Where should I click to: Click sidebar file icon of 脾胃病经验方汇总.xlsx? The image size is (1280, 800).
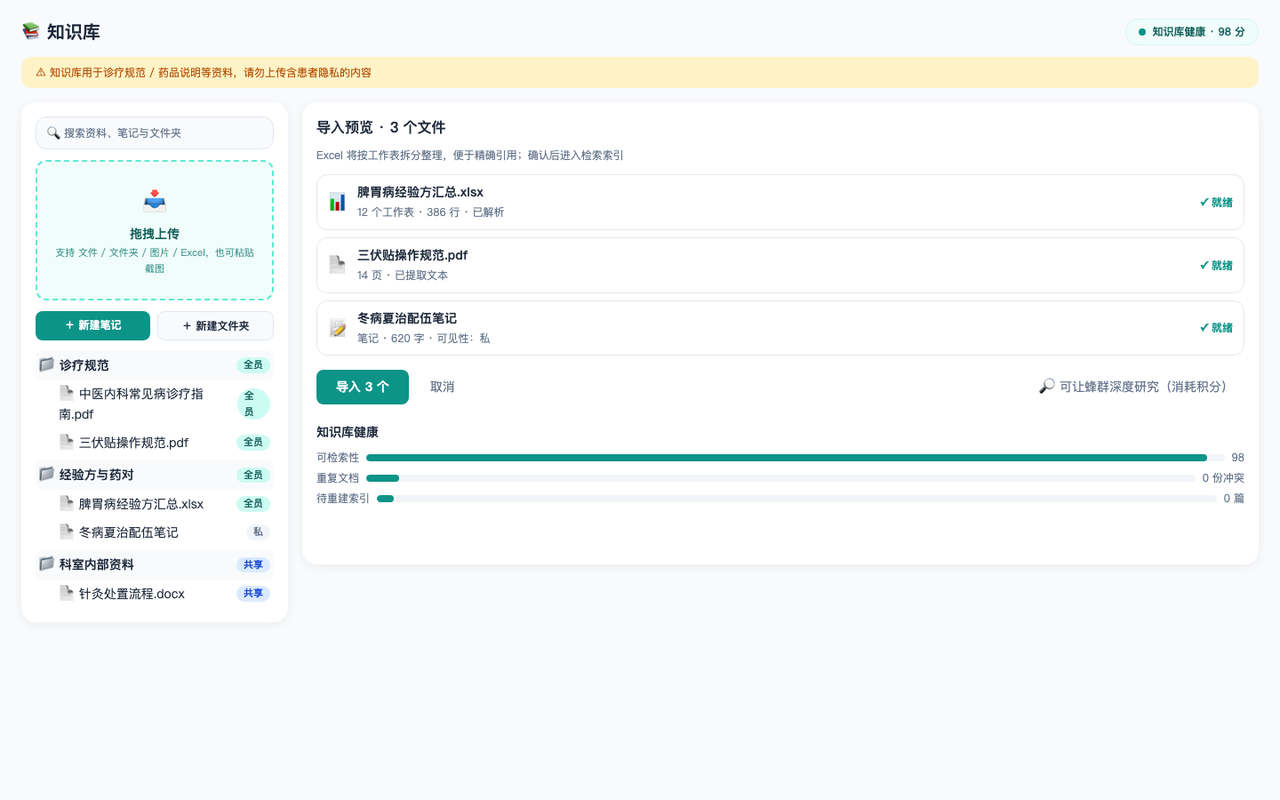point(67,503)
